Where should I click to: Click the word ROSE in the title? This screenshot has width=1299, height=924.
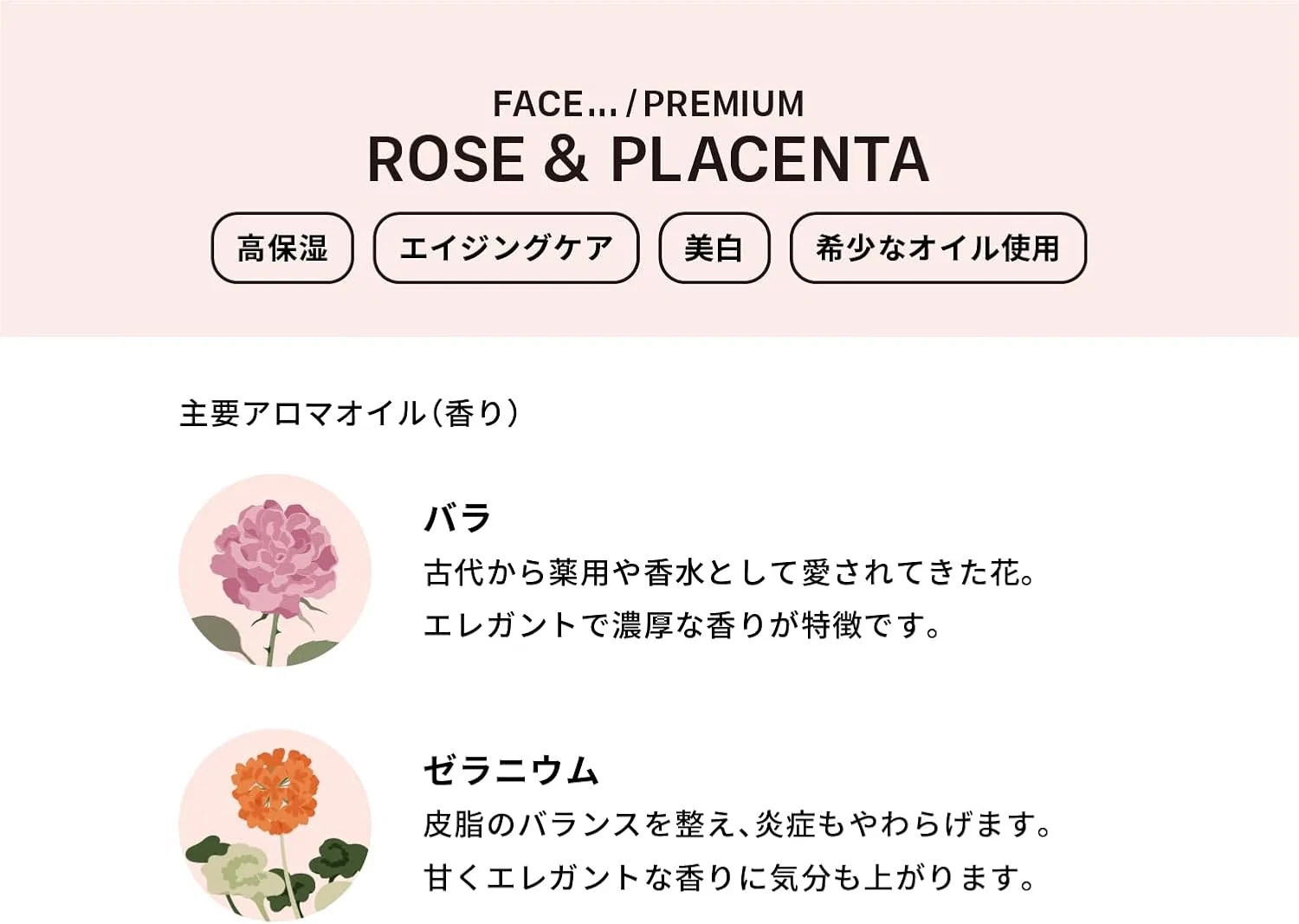coord(446,159)
